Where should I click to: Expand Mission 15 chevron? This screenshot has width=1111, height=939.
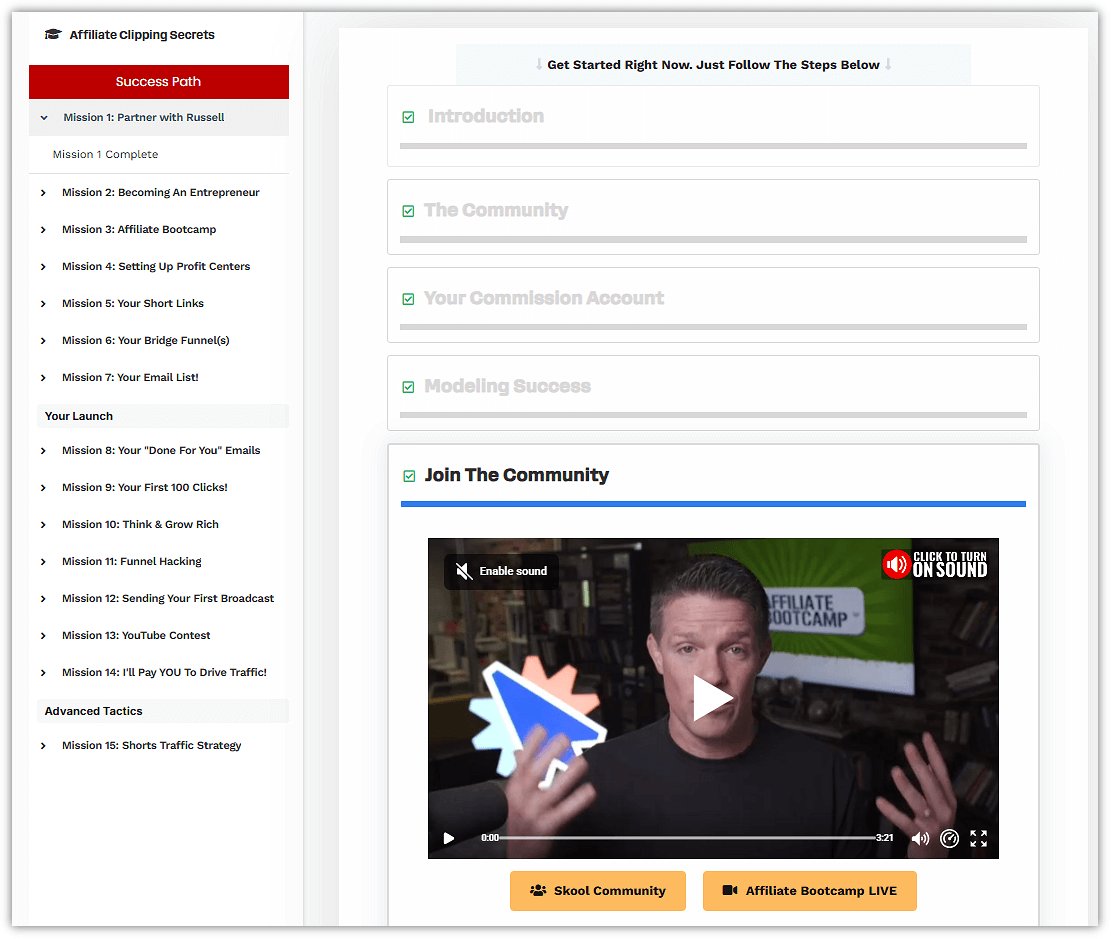pyautogui.click(x=43, y=746)
